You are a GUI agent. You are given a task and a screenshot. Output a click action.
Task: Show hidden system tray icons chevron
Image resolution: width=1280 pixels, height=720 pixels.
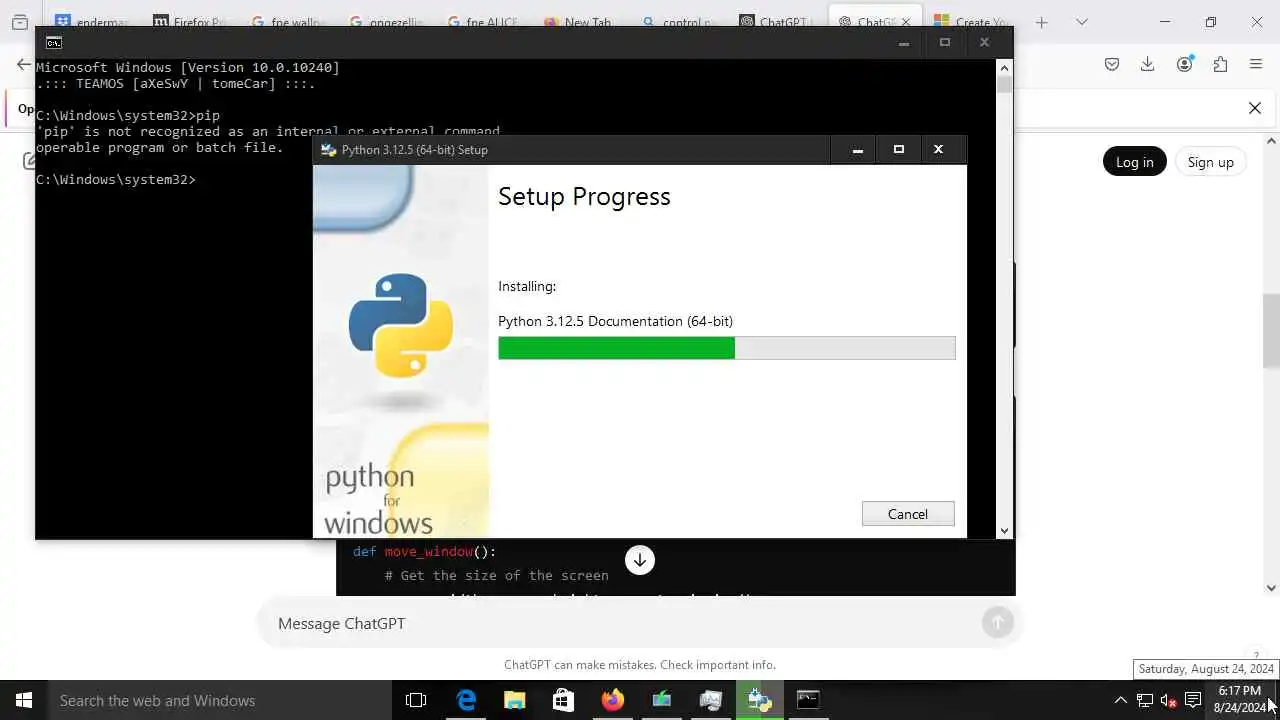coord(1120,700)
